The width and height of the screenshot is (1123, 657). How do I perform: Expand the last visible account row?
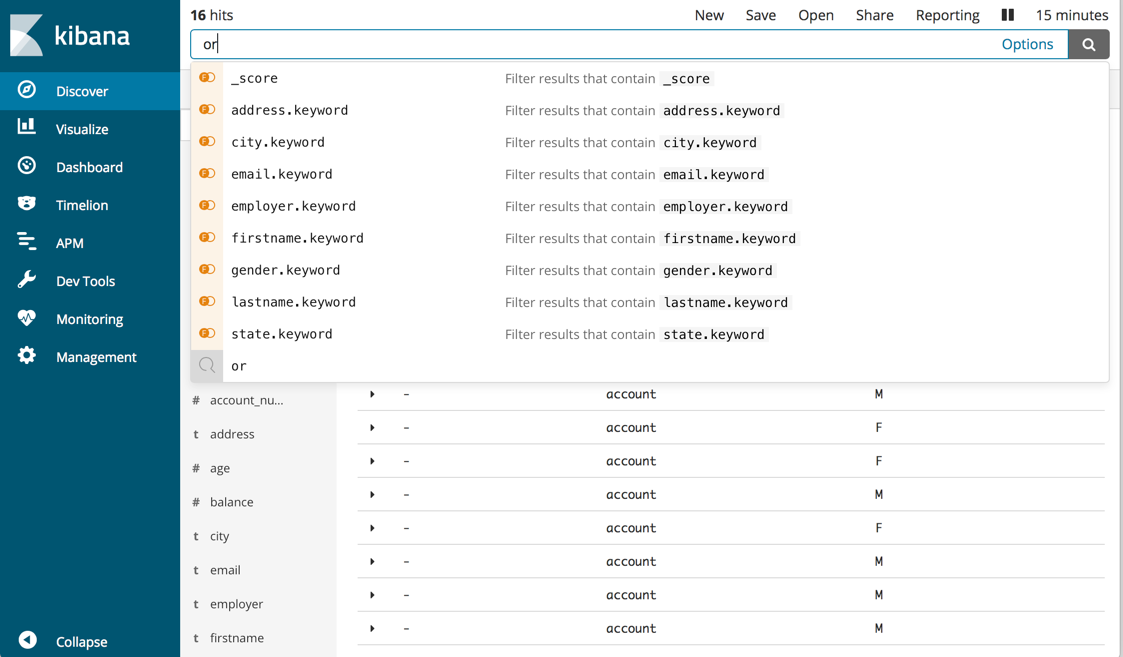click(x=372, y=628)
